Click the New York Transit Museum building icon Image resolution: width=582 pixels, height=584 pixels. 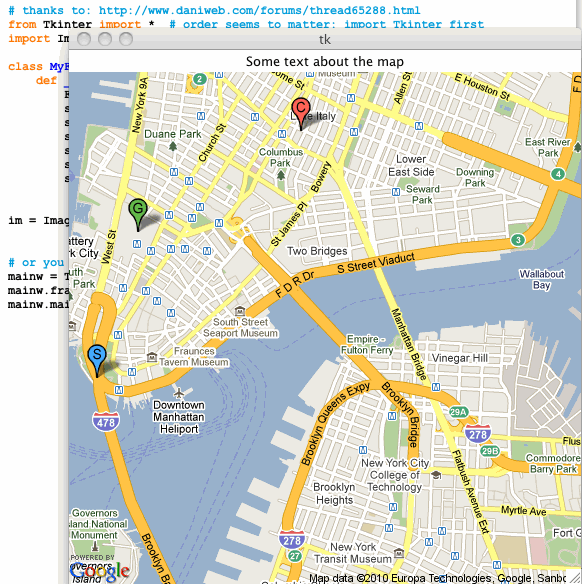tap(399, 553)
